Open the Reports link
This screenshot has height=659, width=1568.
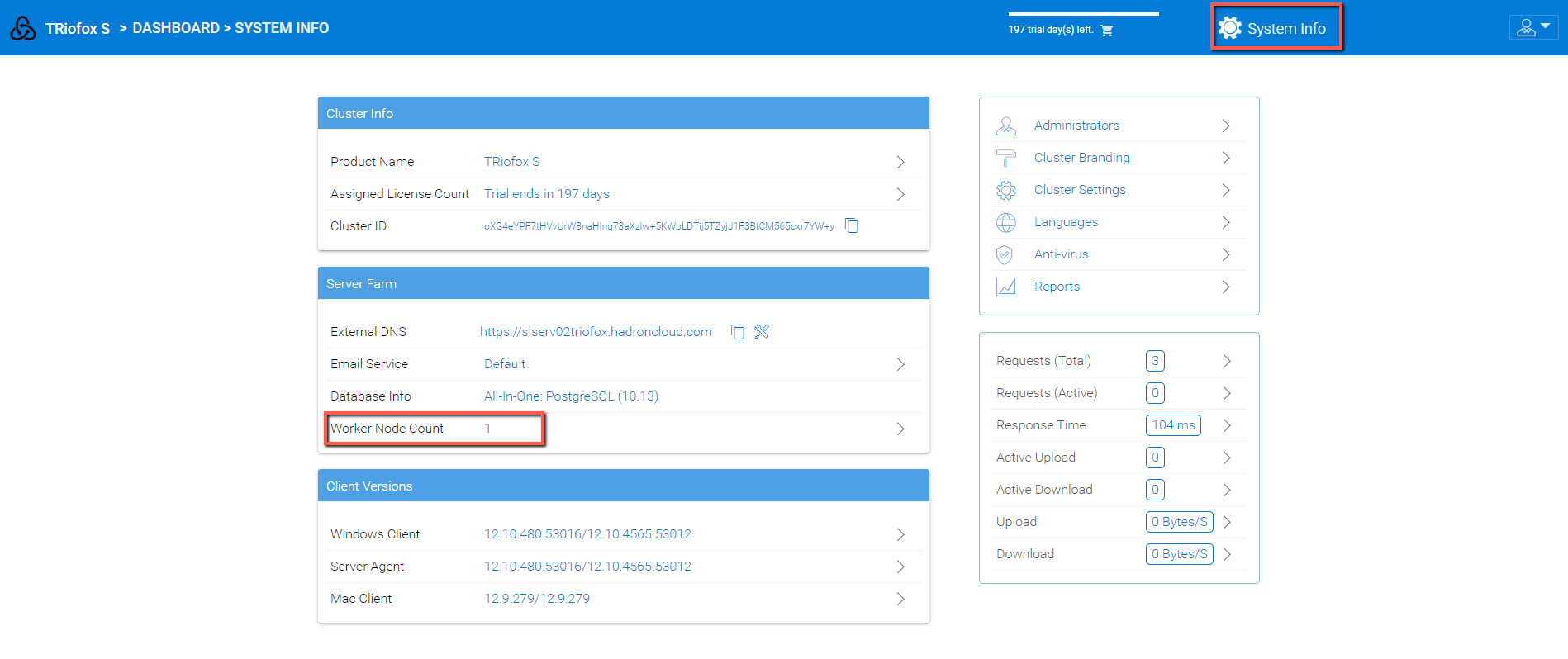pyautogui.click(x=1057, y=287)
